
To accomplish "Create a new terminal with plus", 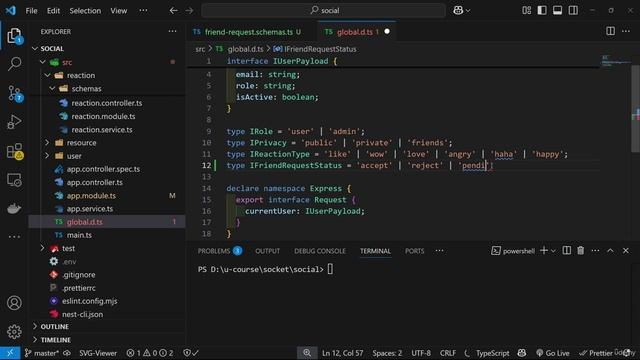I will pyautogui.click(x=544, y=251).
